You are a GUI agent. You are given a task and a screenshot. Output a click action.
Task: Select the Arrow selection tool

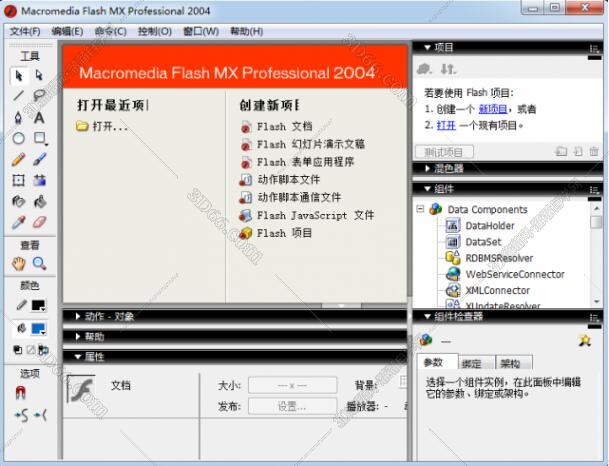click(x=19, y=75)
